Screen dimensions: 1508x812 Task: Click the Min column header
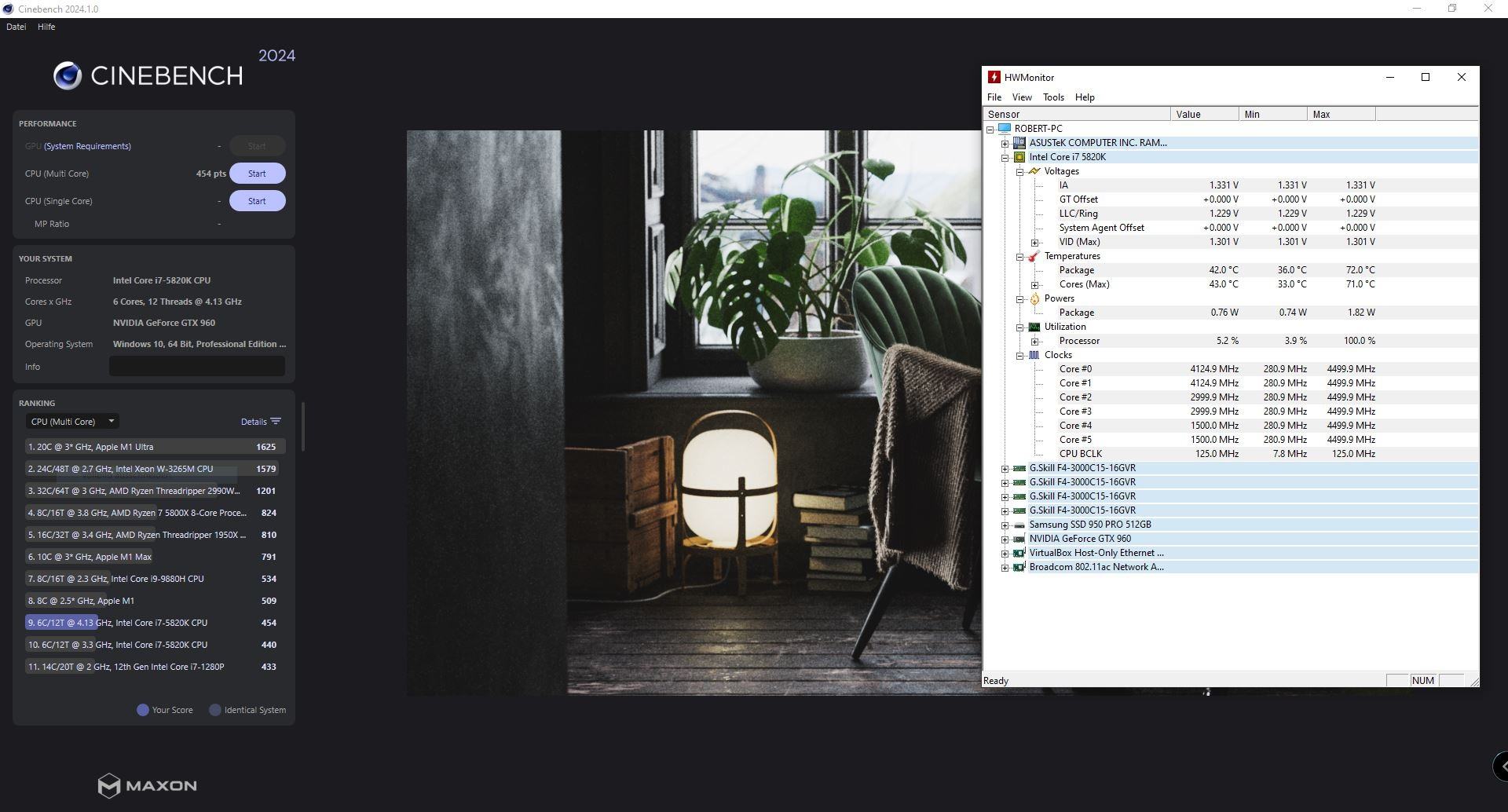coord(1272,115)
